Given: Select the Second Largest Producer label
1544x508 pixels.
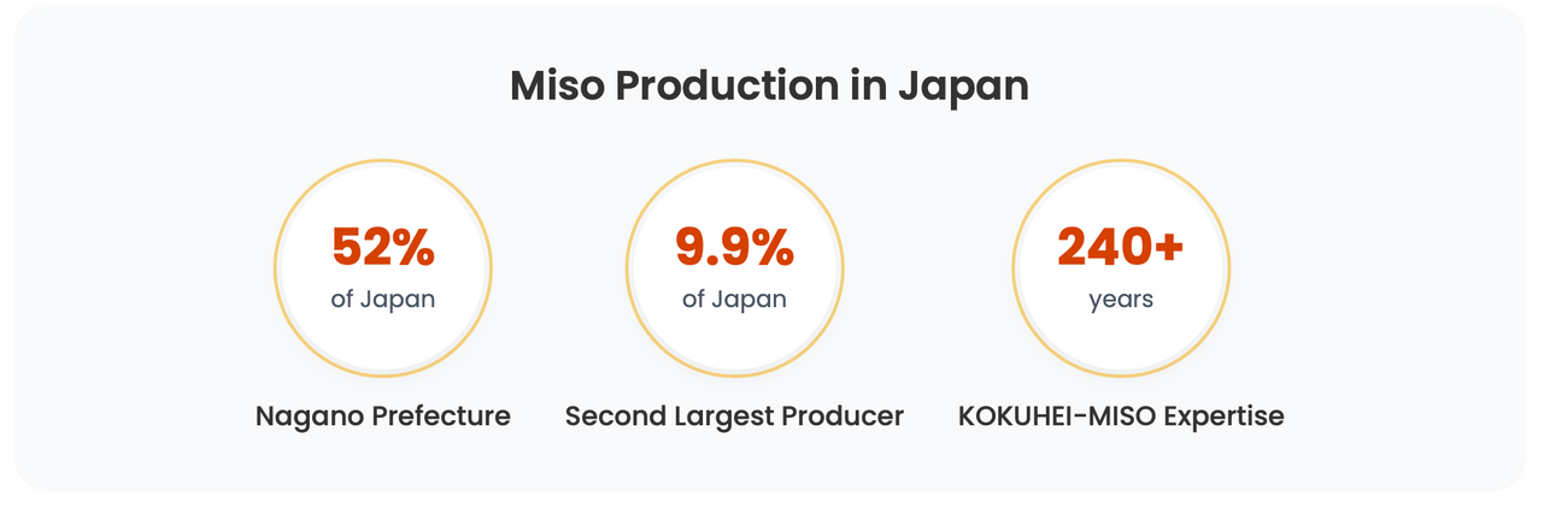Looking at the screenshot, I should (x=735, y=416).
